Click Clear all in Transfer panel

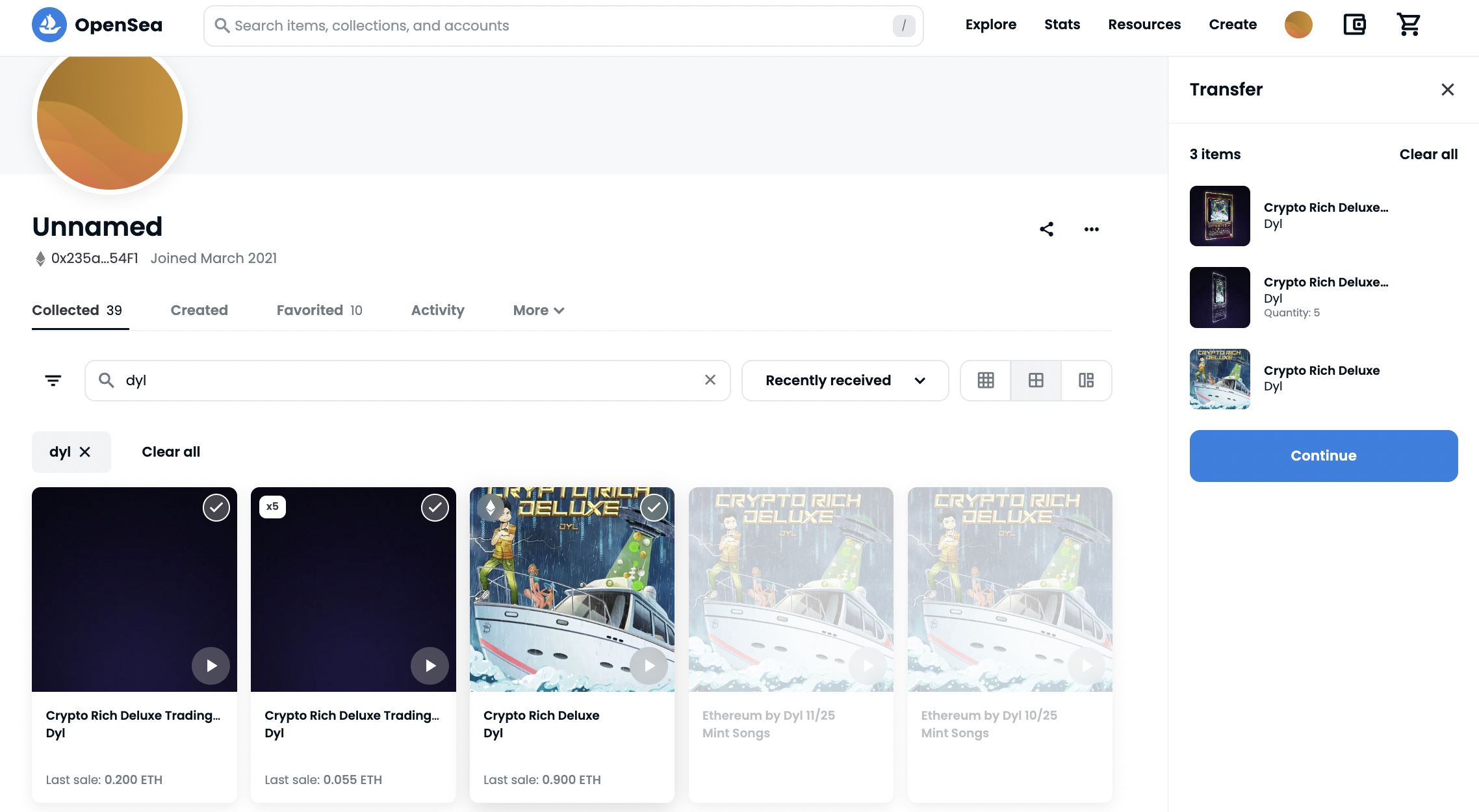[x=1428, y=154]
